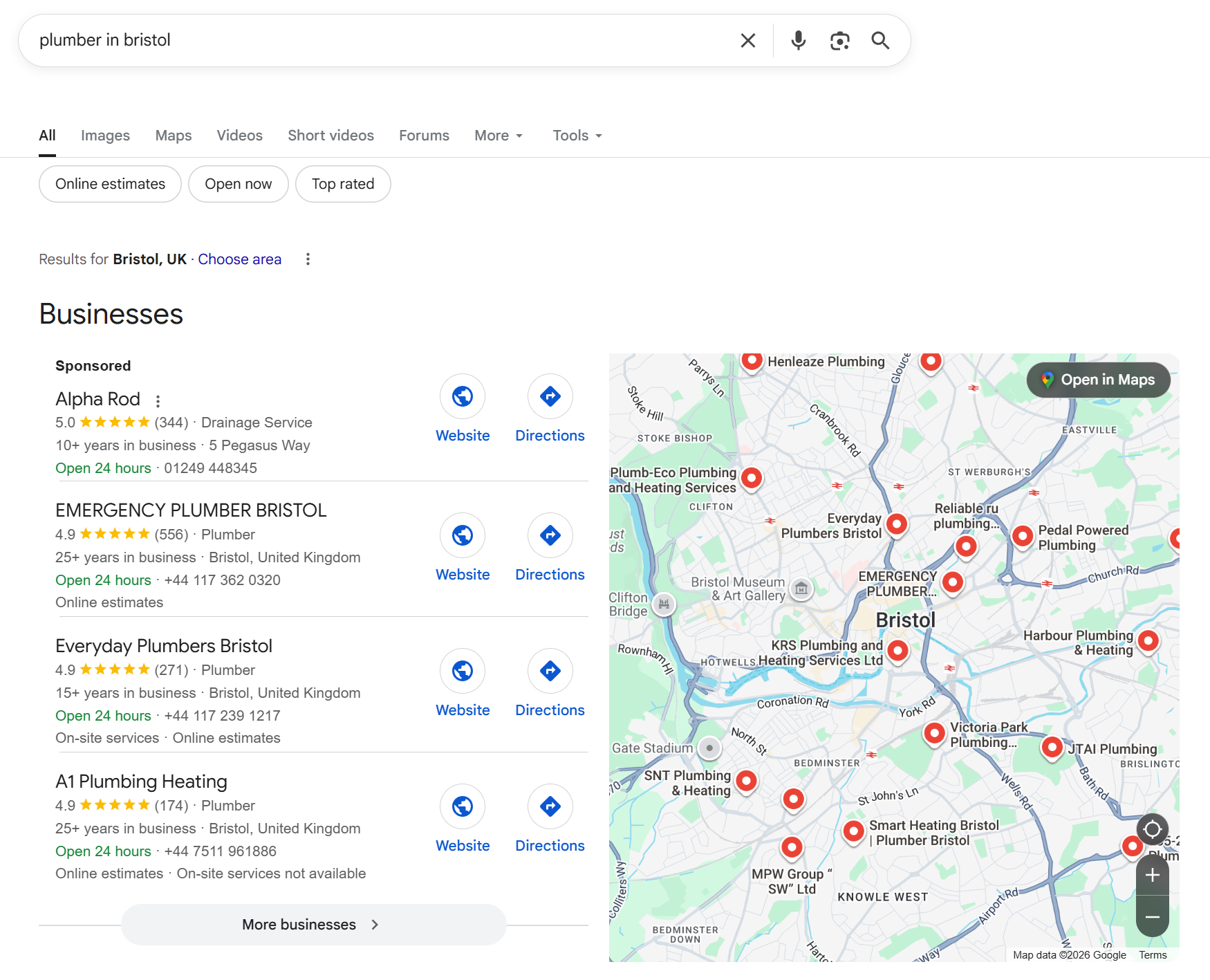This screenshot has width=1210, height=980.
Task: Open the Forums tab
Action: pyautogui.click(x=424, y=136)
